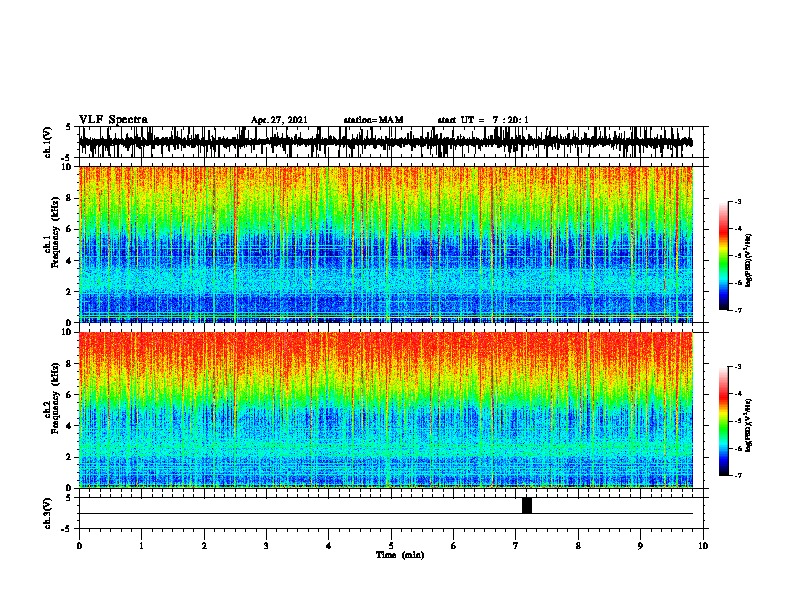This screenshot has width=792, height=612.
Task: Click the ch.2 spectrogram color scale bar
Action: click(723, 421)
